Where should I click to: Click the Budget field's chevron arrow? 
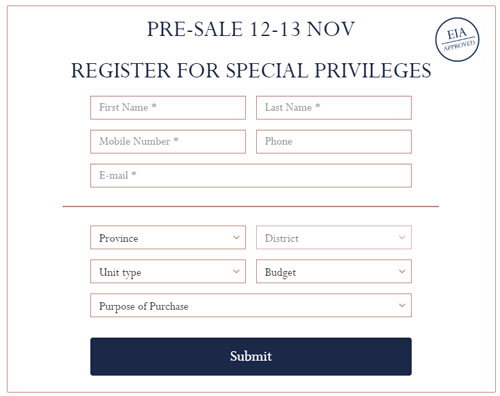pos(402,271)
